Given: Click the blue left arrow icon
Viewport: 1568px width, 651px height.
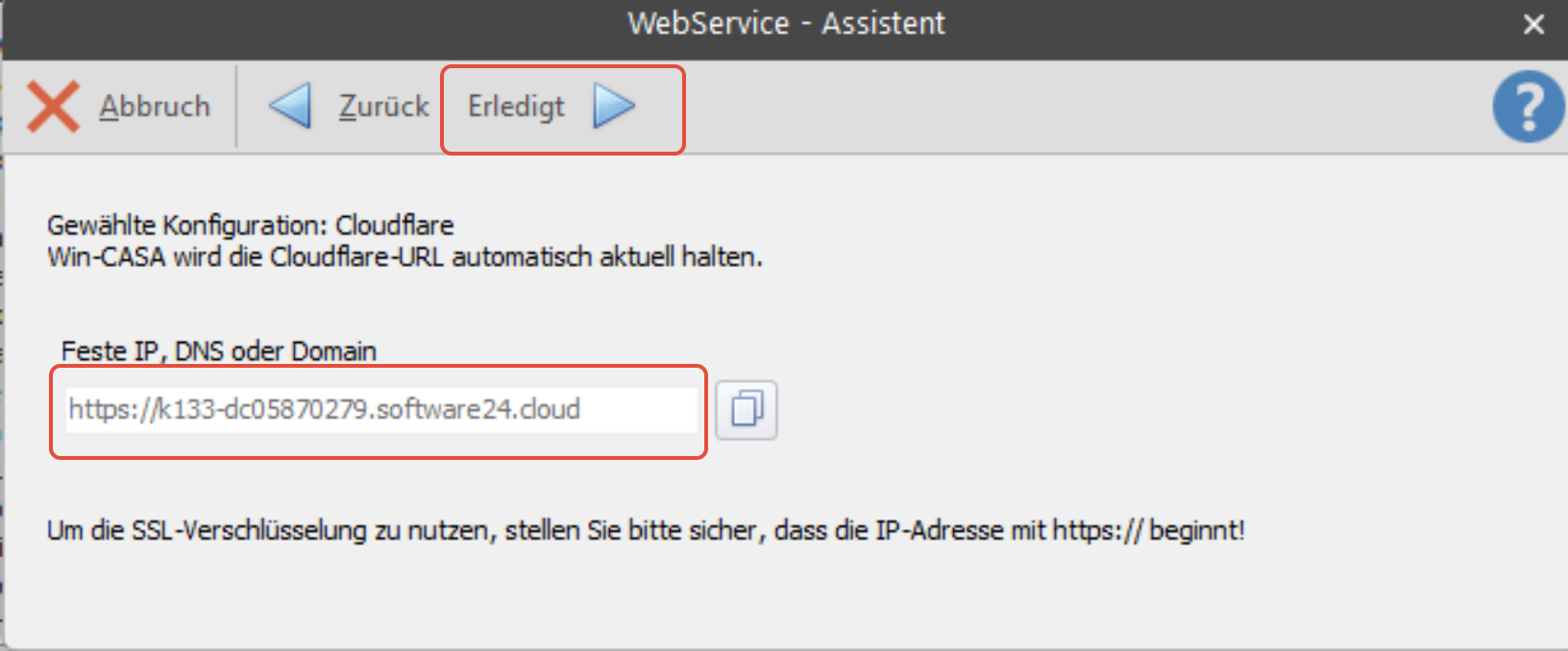Looking at the screenshot, I should tap(289, 106).
